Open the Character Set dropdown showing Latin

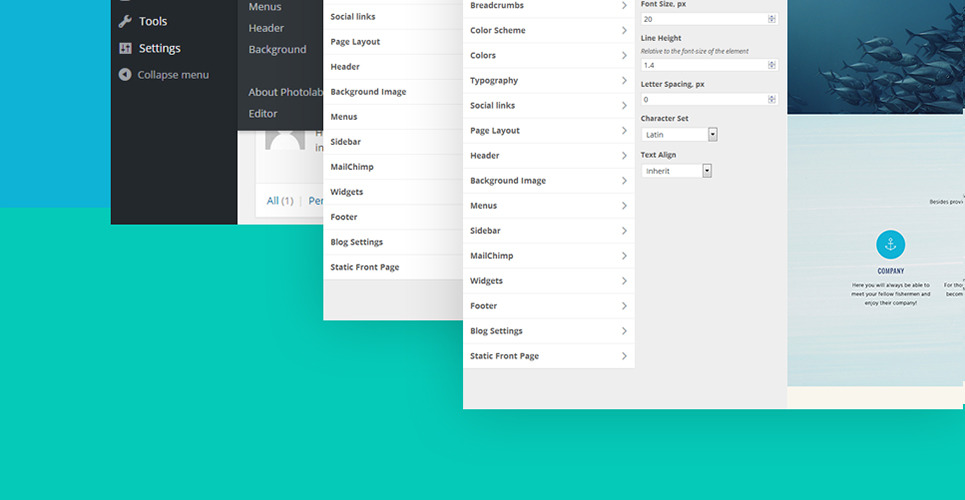point(679,135)
